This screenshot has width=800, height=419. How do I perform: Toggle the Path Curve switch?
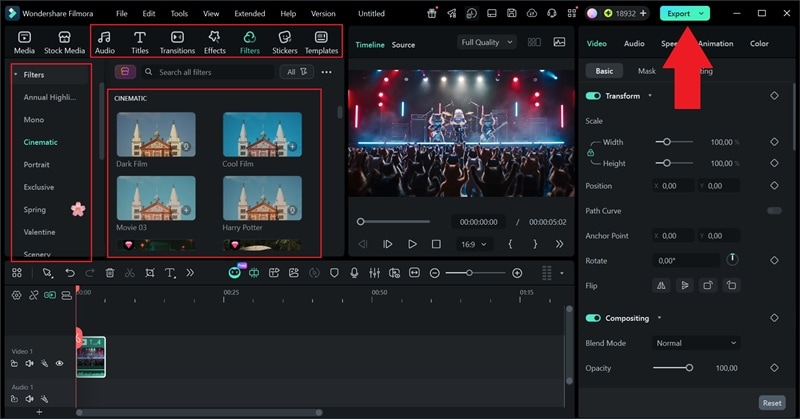pos(774,210)
